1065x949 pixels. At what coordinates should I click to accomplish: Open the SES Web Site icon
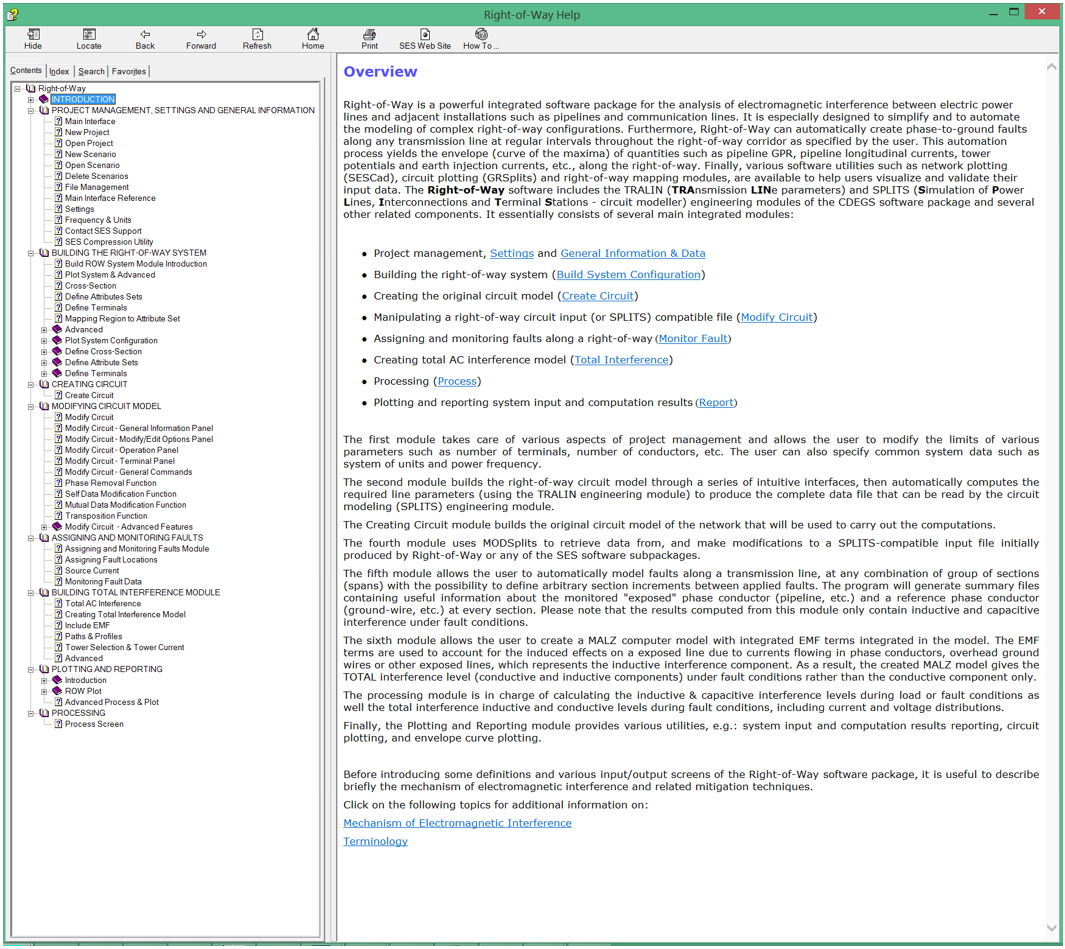click(x=425, y=39)
